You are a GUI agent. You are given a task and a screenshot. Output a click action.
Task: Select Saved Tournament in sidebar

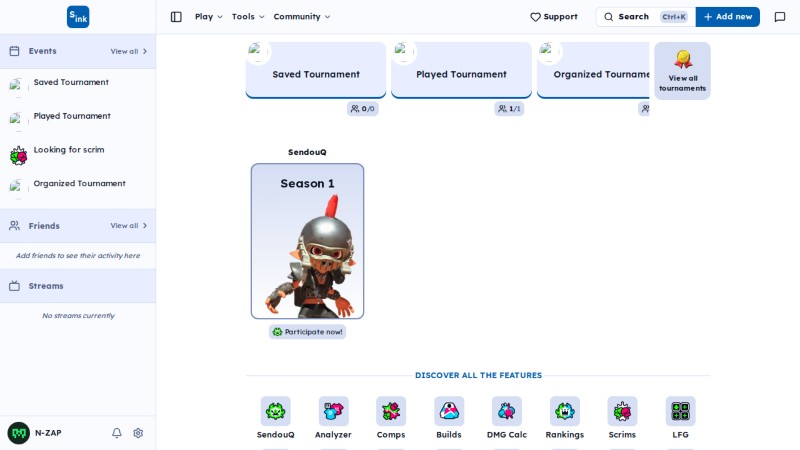click(x=71, y=82)
